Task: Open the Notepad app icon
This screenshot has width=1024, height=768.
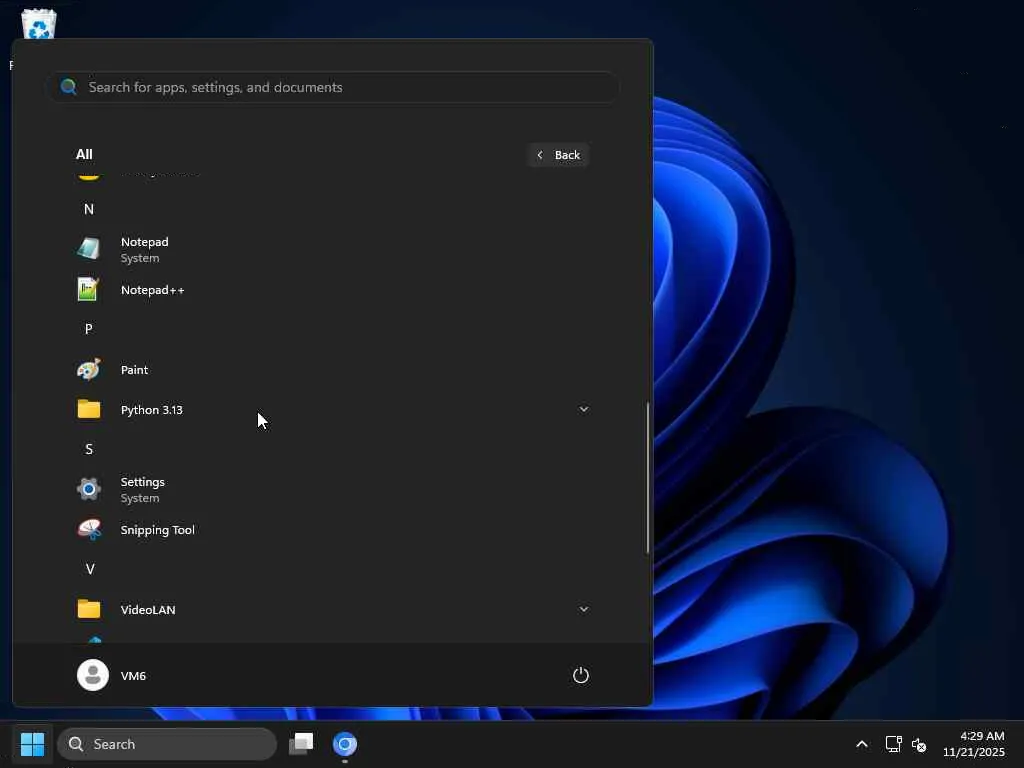Action: click(x=88, y=249)
